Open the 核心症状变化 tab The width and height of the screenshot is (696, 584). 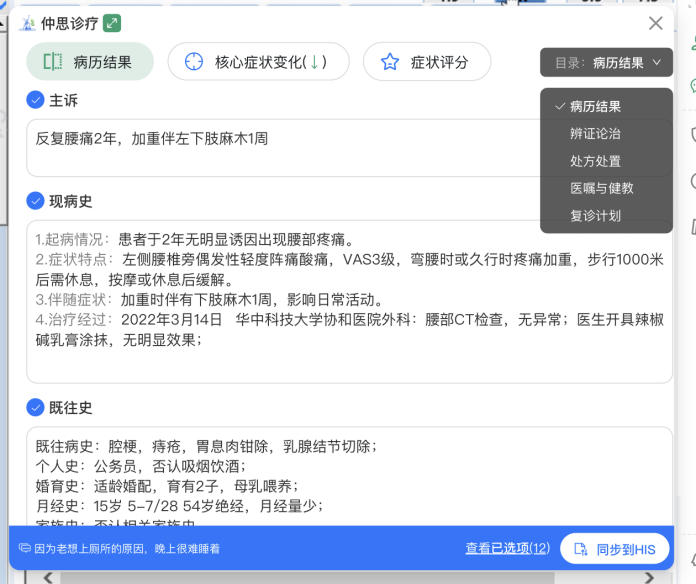pyautogui.click(x=258, y=62)
